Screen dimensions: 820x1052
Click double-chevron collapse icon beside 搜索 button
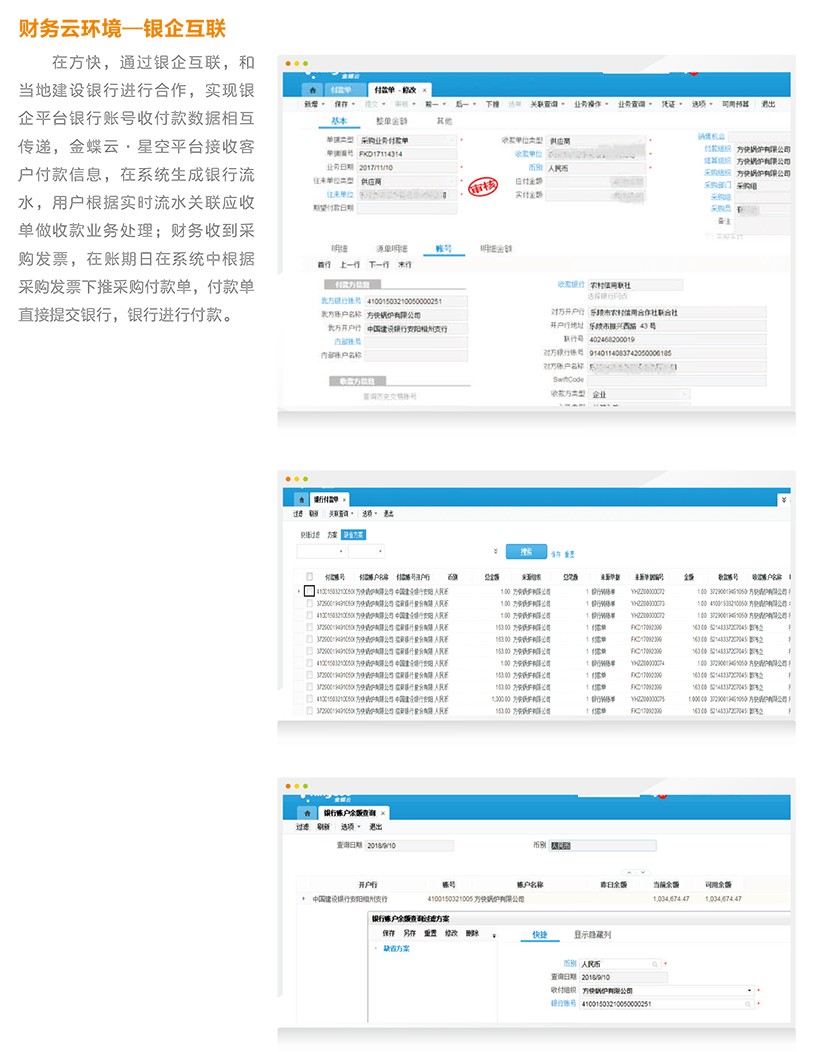click(x=495, y=551)
